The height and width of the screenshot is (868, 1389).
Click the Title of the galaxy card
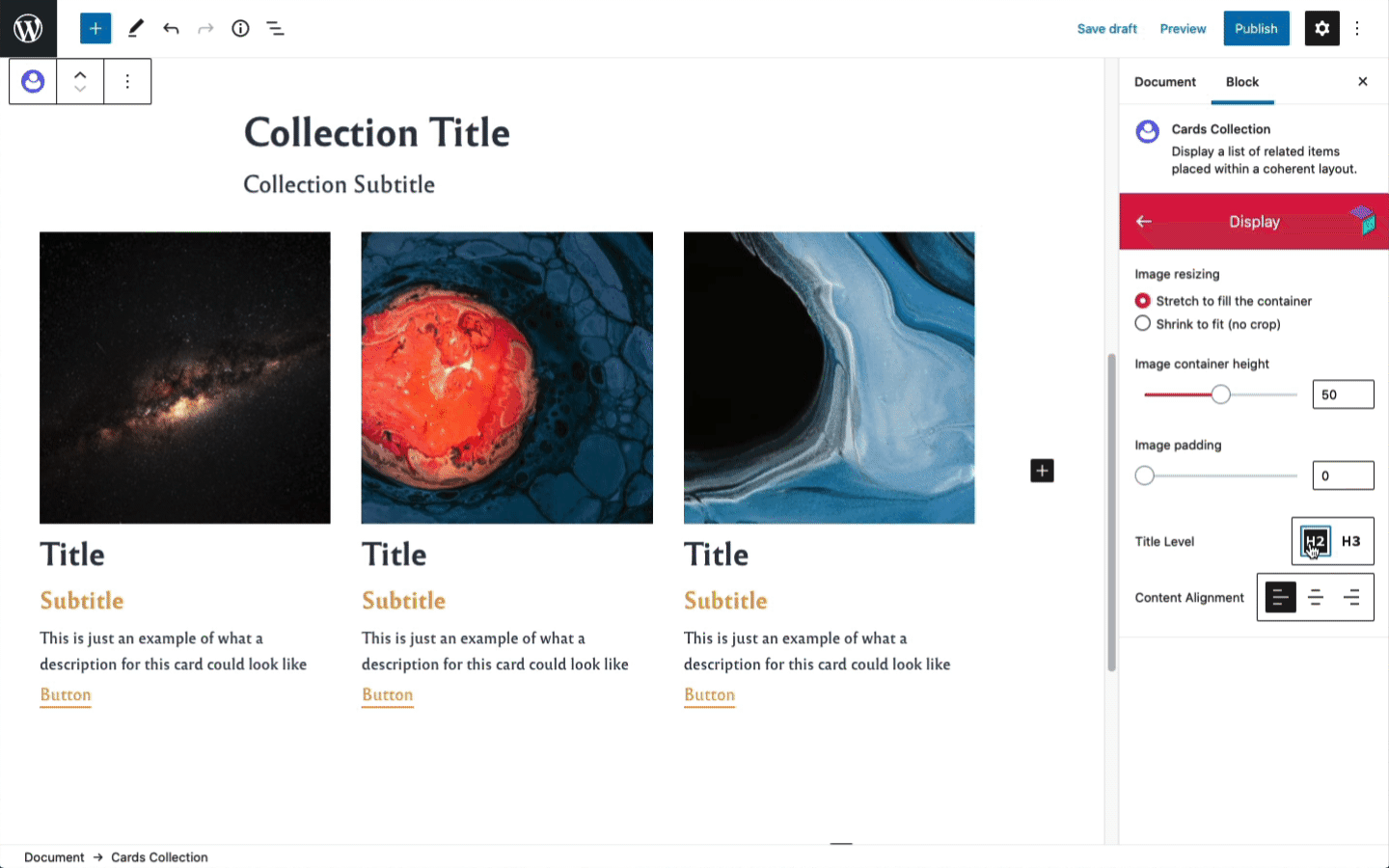pyautogui.click(x=72, y=555)
